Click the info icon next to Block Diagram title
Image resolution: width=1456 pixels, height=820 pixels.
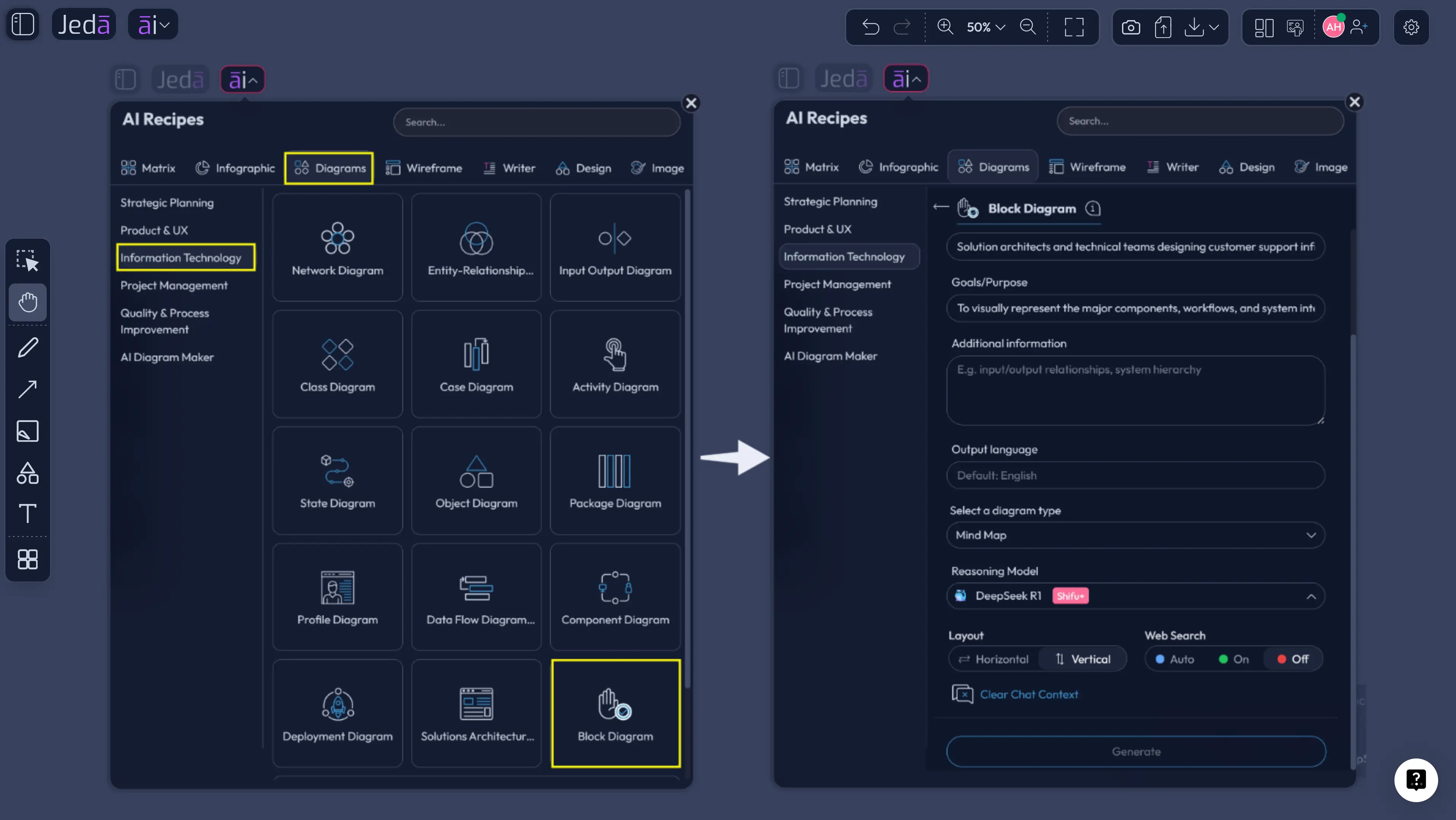coord(1092,208)
